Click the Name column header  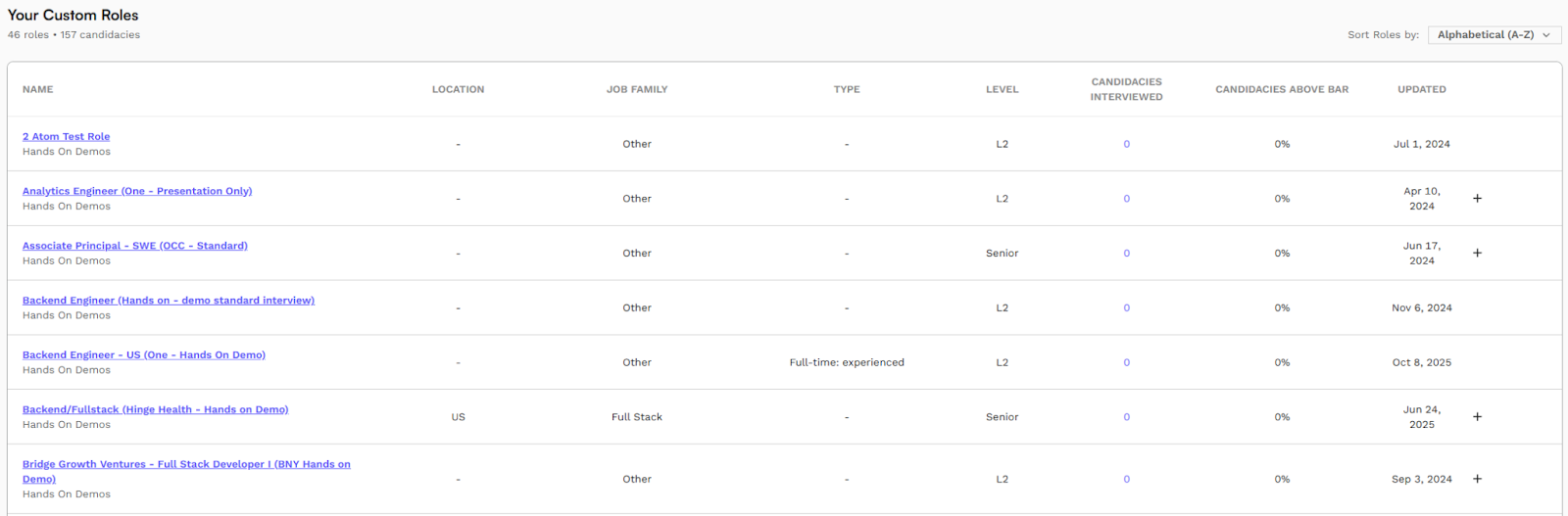coord(38,90)
